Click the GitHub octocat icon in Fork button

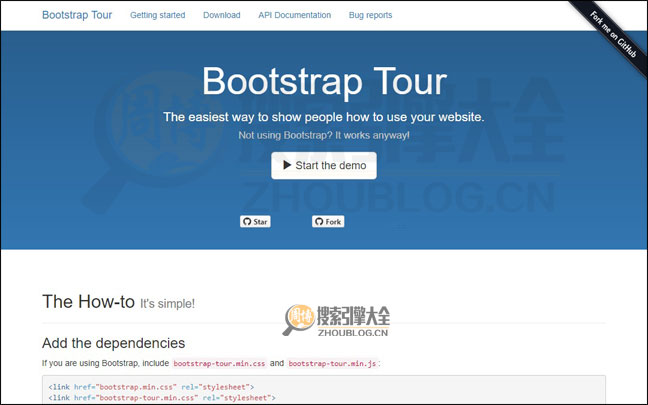coord(319,222)
